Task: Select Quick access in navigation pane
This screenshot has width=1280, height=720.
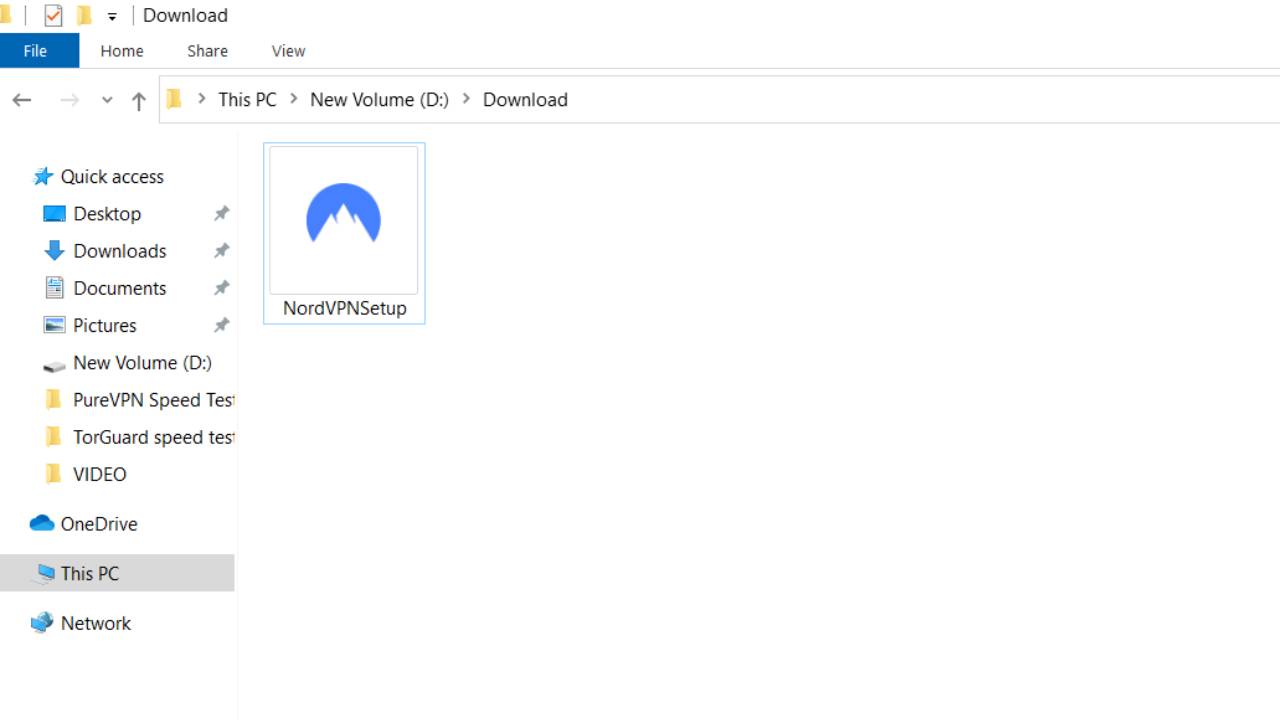Action: (x=112, y=177)
